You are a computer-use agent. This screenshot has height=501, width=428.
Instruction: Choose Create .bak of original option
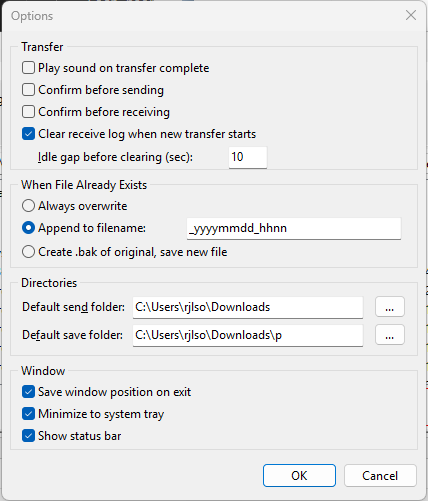28,252
